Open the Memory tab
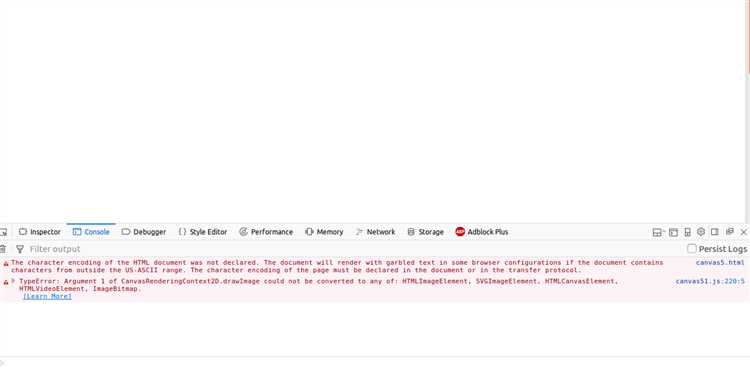Viewport: 750px width, 368px height. (324, 232)
